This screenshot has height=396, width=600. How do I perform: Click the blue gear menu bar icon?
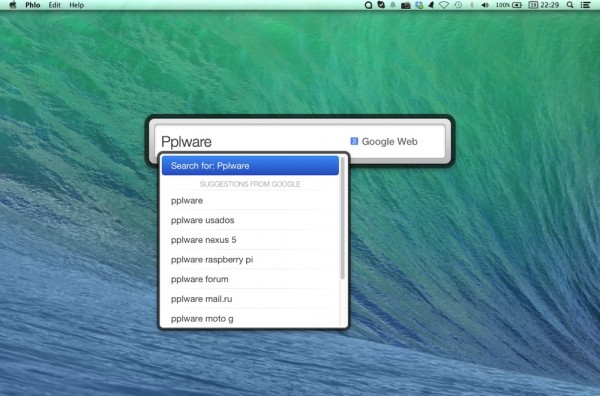click(x=419, y=5)
